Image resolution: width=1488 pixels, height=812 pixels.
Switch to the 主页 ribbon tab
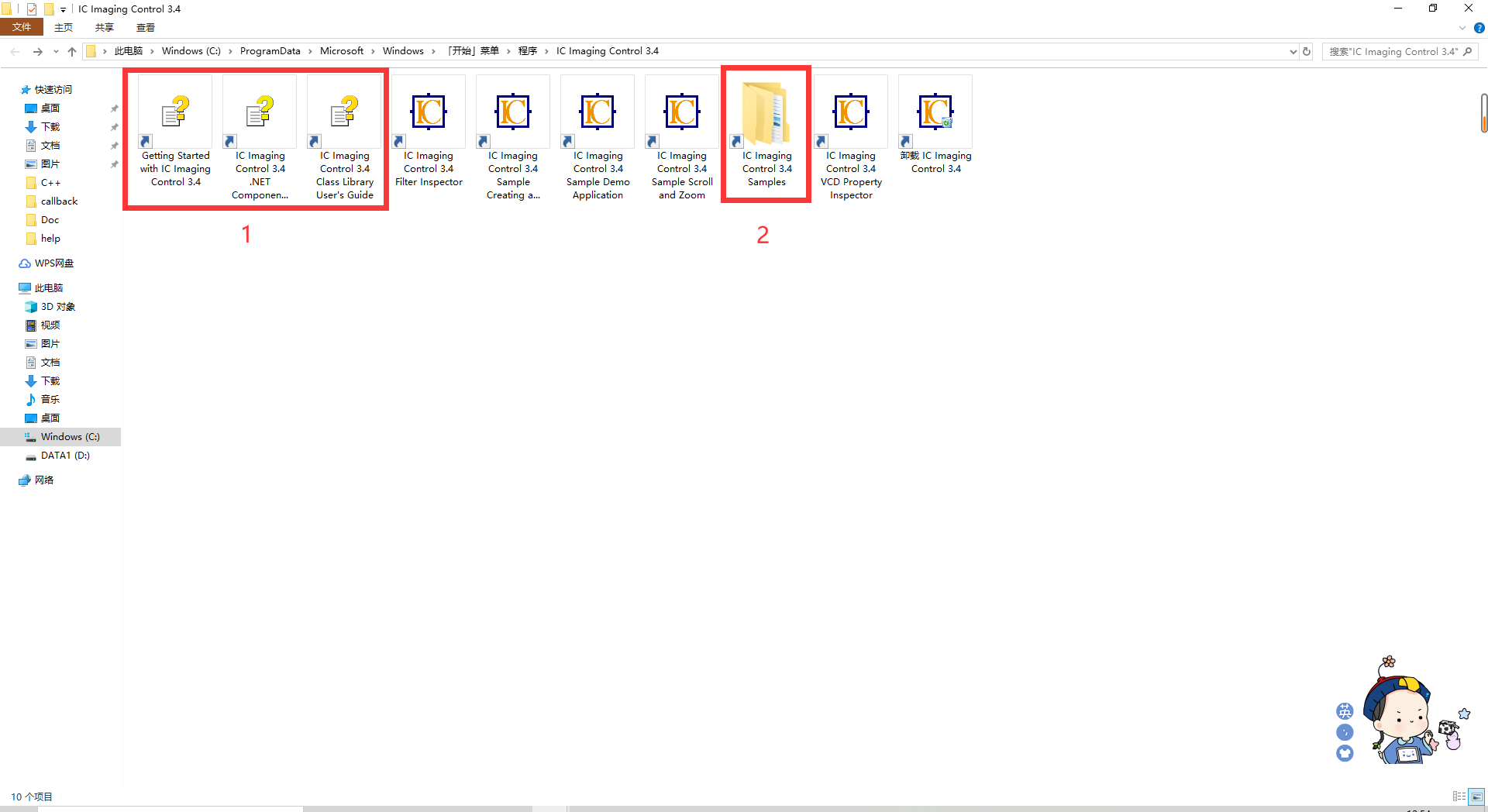coord(64,27)
